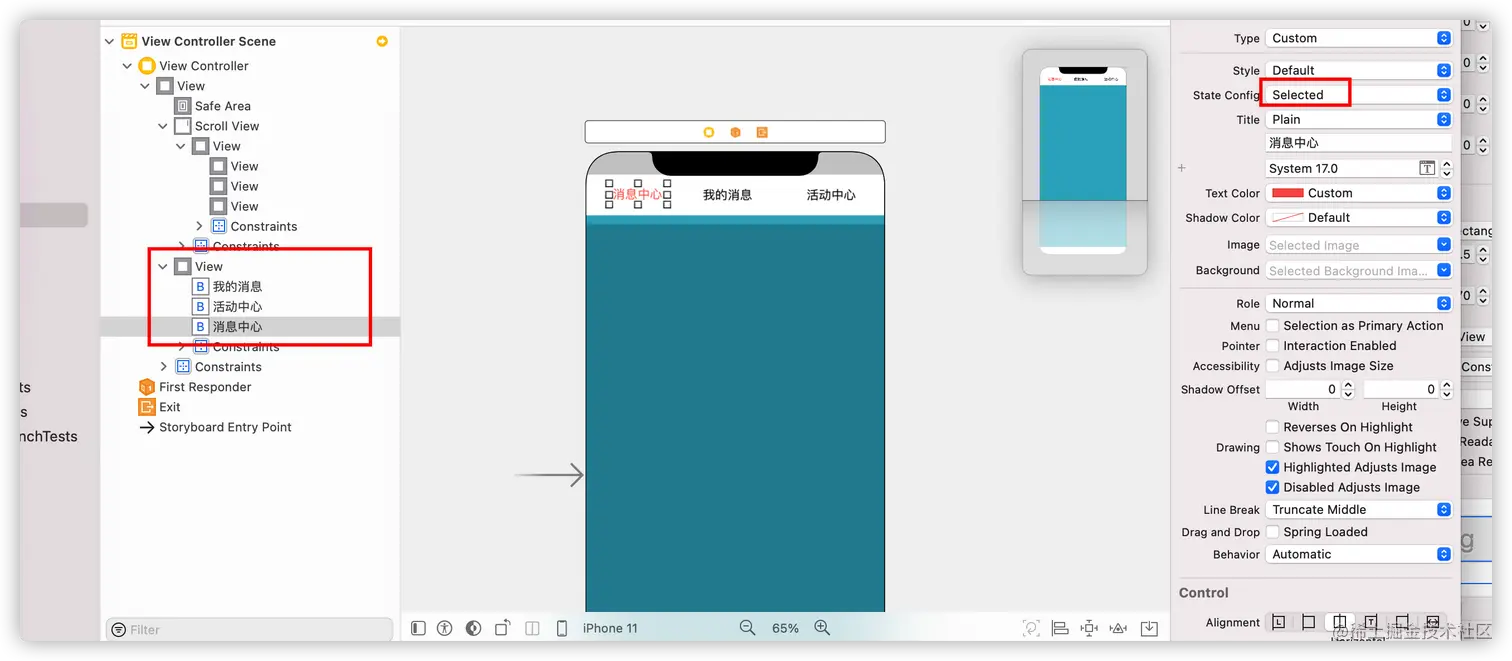Viewport: 1512px width, 661px height.
Task: Click the Filter field in the outline
Action: [249, 629]
